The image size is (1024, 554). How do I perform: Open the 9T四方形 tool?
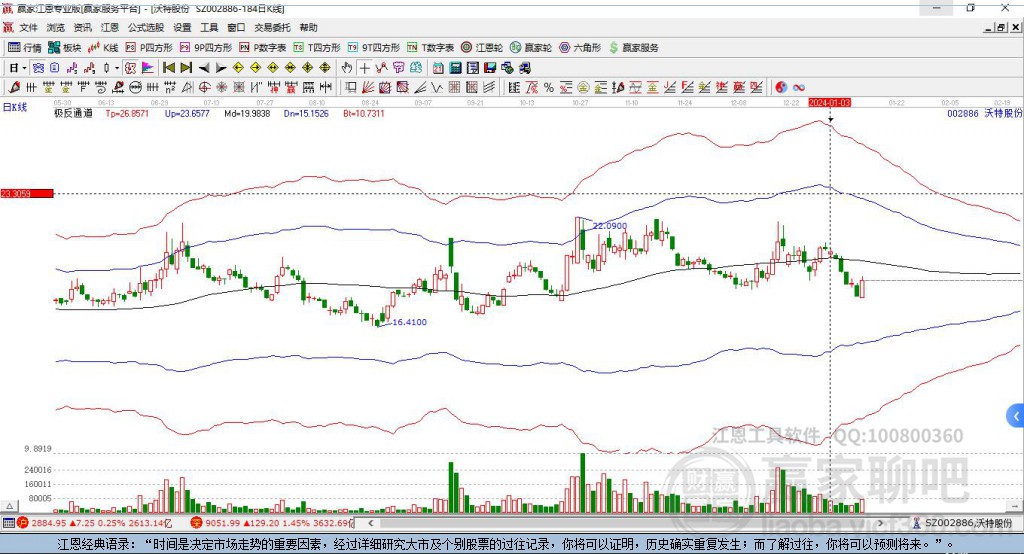click(x=374, y=48)
